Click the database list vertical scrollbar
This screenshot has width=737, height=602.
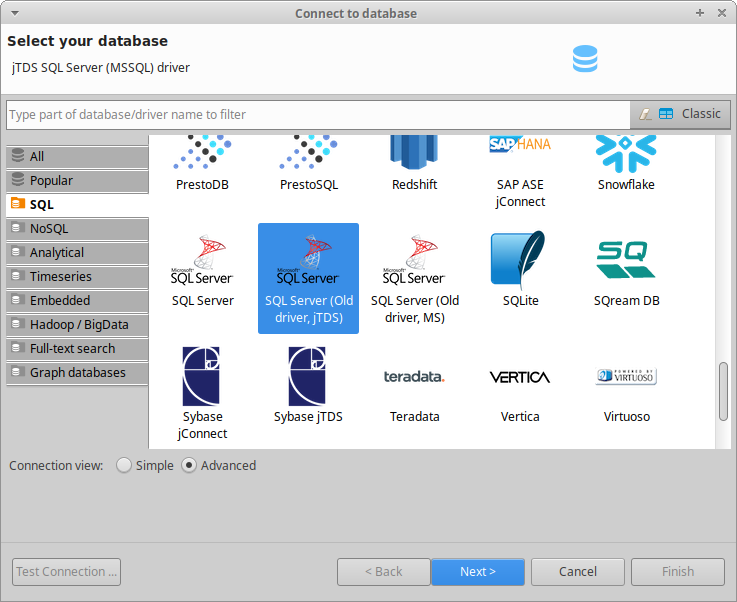(723, 391)
